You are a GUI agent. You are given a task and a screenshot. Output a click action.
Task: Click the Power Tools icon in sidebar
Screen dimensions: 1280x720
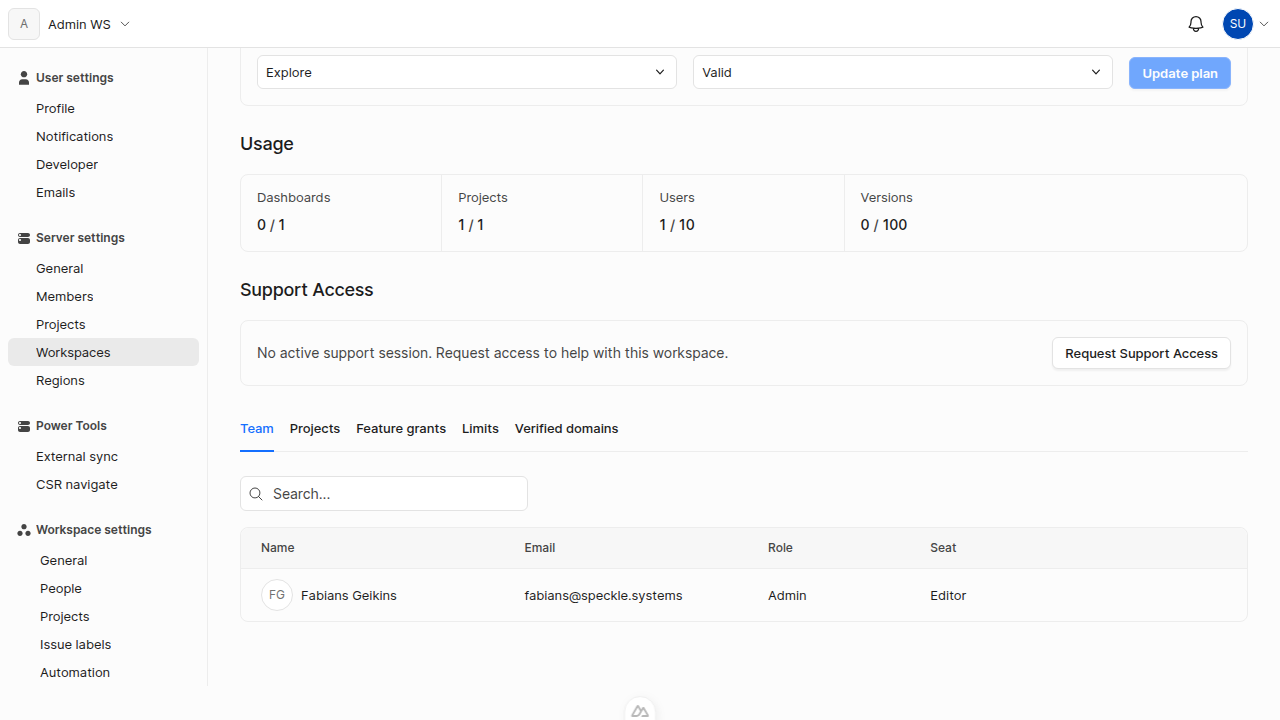pos(23,426)
